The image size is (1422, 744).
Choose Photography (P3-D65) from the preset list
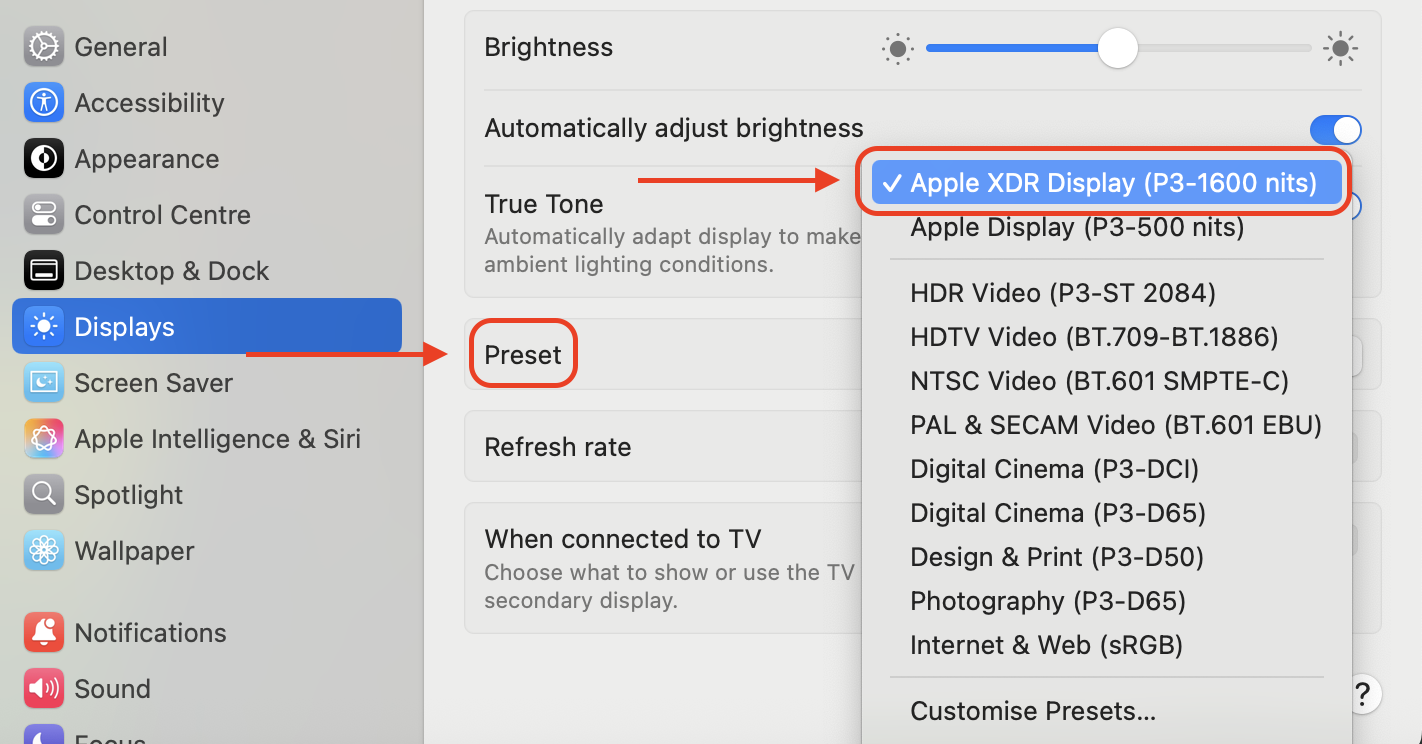tap(1047, 600)
